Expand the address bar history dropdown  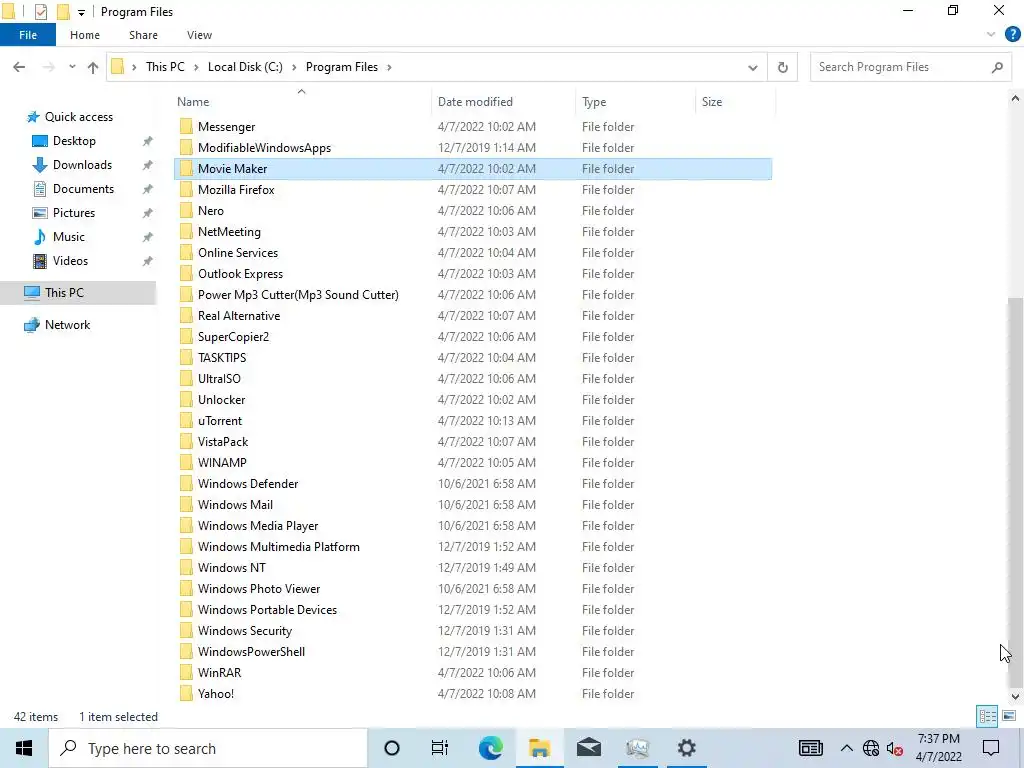pos(752,67)
